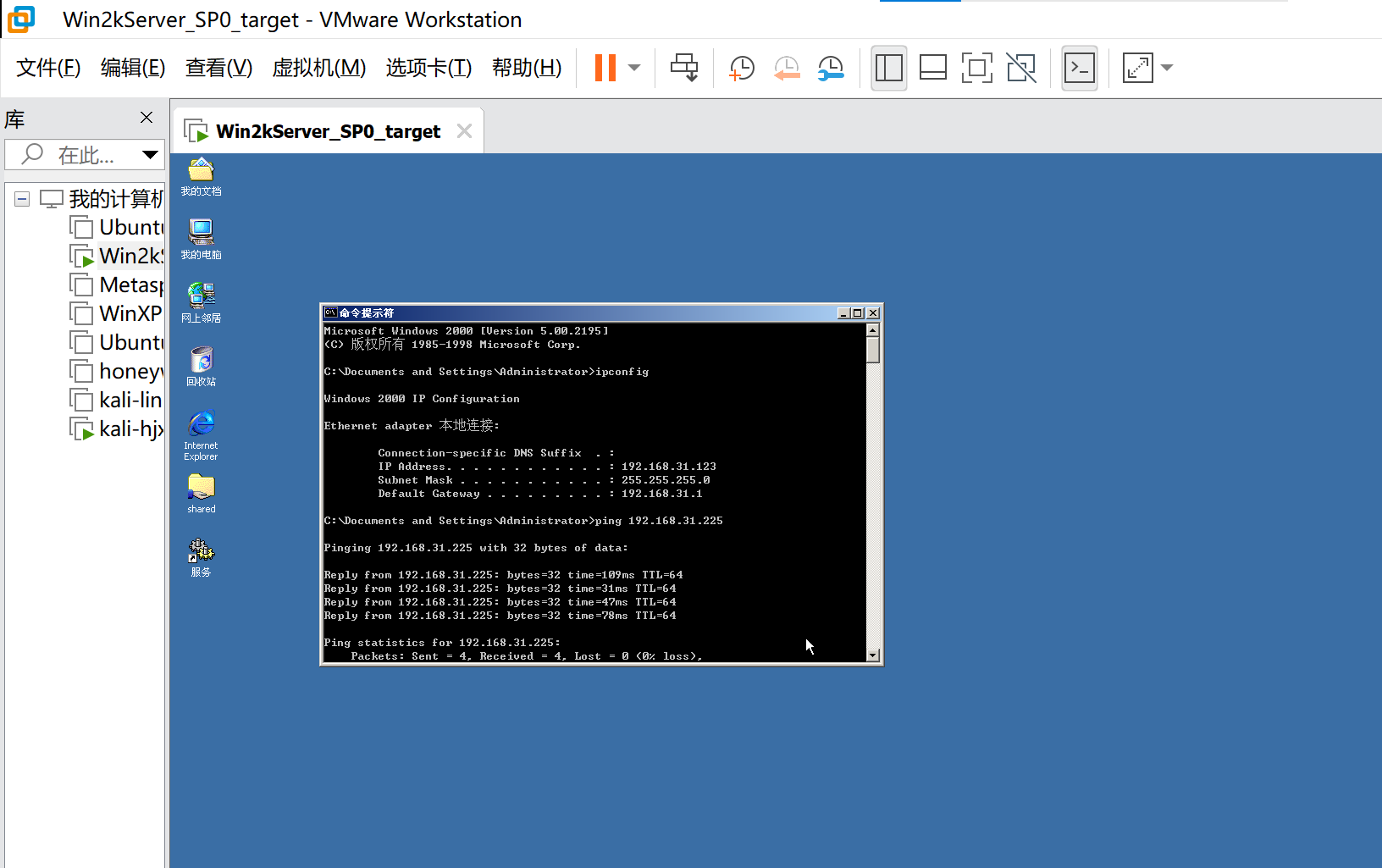Click the reply line with time=109ms

503,575
